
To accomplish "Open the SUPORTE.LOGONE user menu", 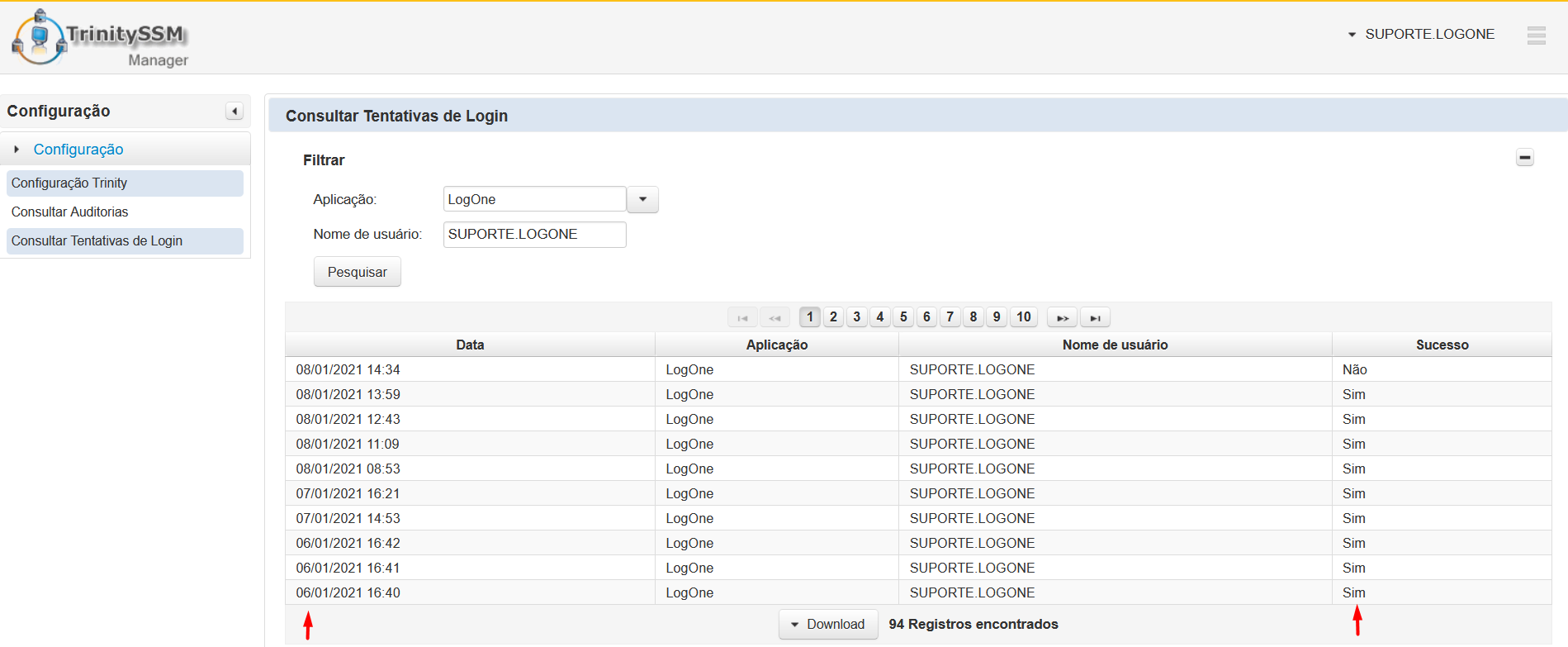I will point(1421,35).
